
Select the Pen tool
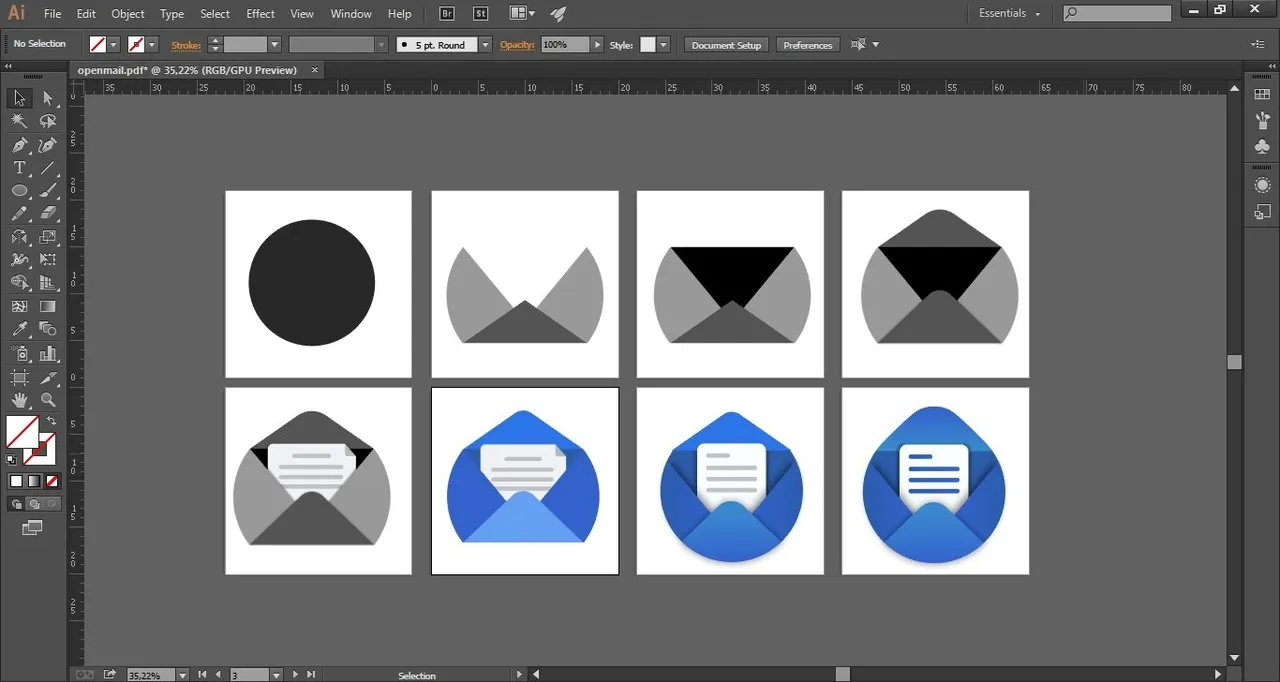[x=19, y=145]
